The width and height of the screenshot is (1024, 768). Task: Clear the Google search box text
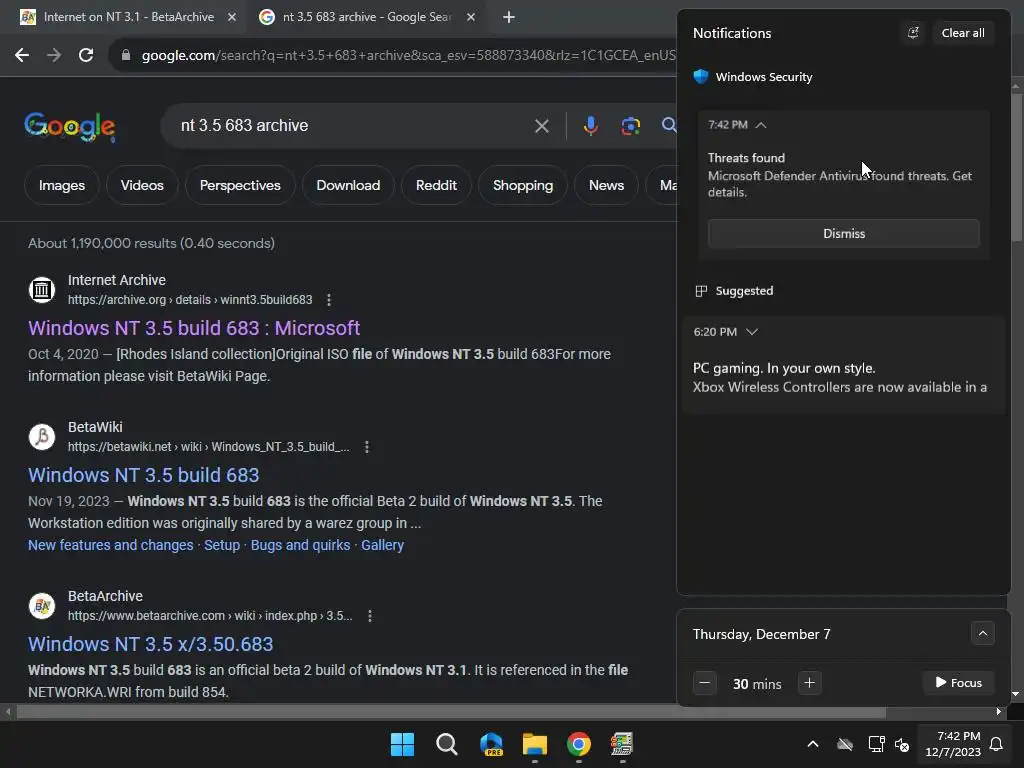click(x=541, y=126)
